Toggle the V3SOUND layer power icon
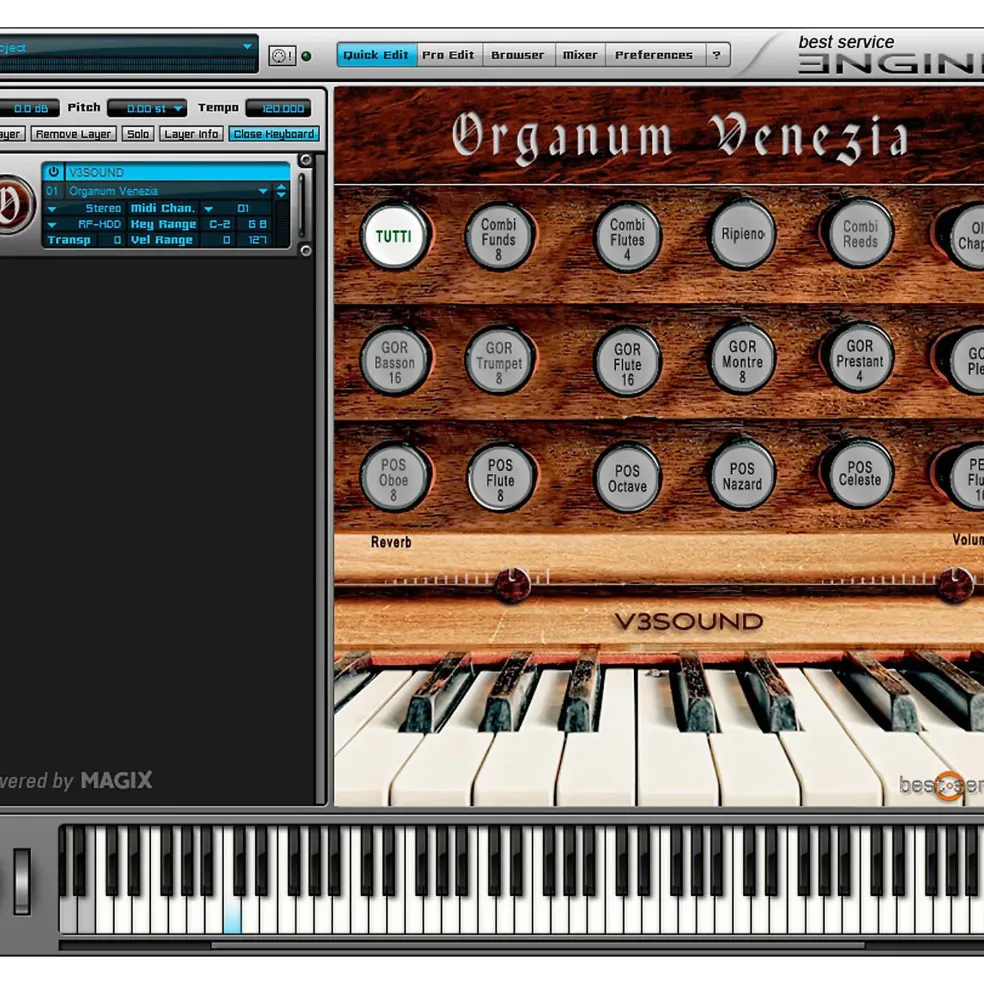Image resolution: width=984 pixels, height=985 pixels. pos(53,171)
